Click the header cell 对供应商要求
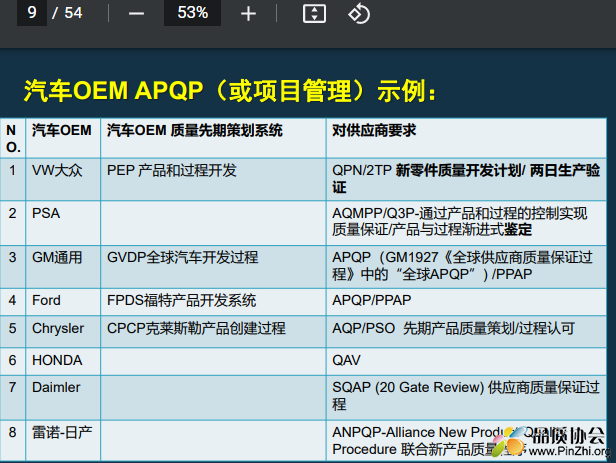 pos(466,138)
